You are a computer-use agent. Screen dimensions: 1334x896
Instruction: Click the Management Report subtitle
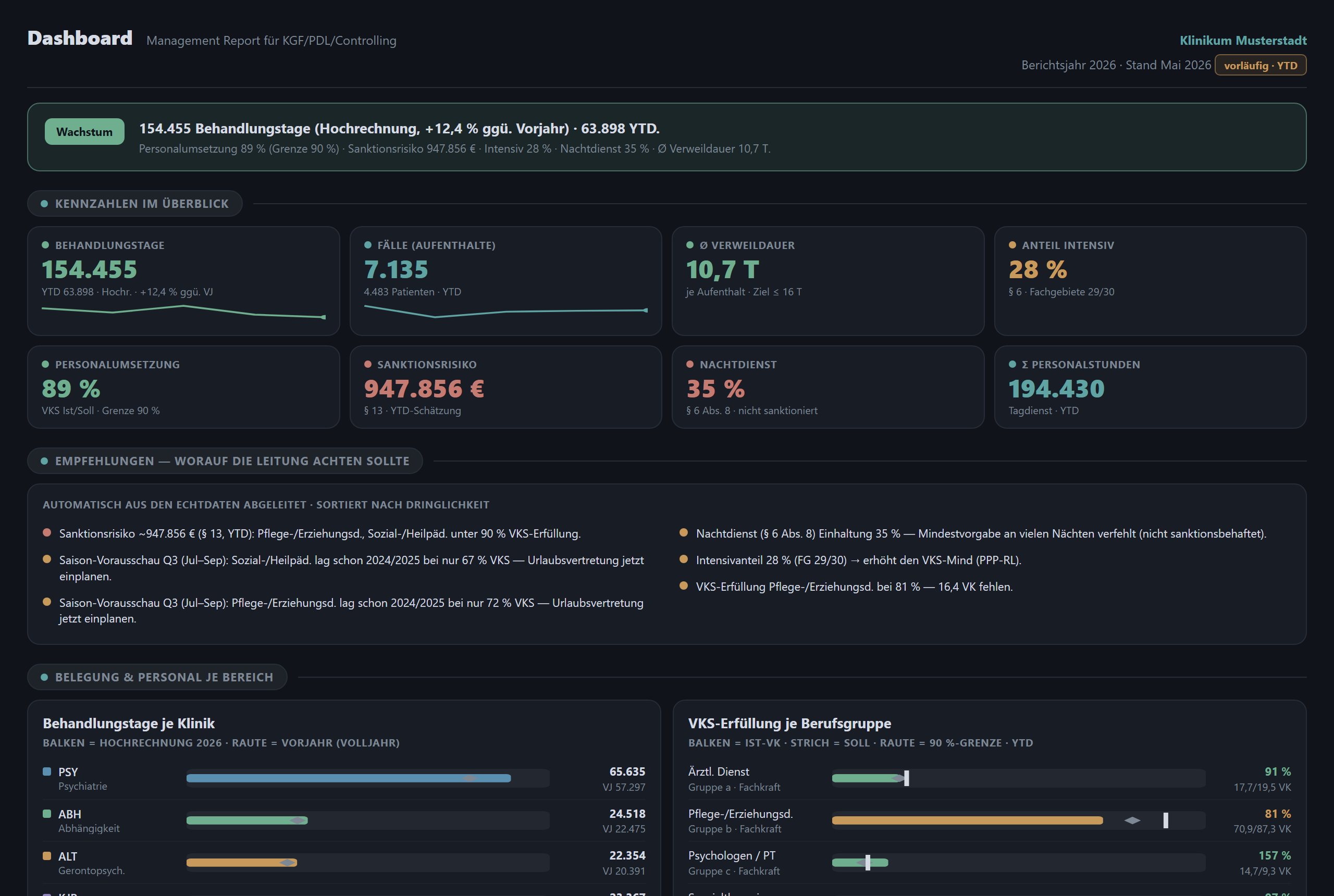tap(271, 41)
